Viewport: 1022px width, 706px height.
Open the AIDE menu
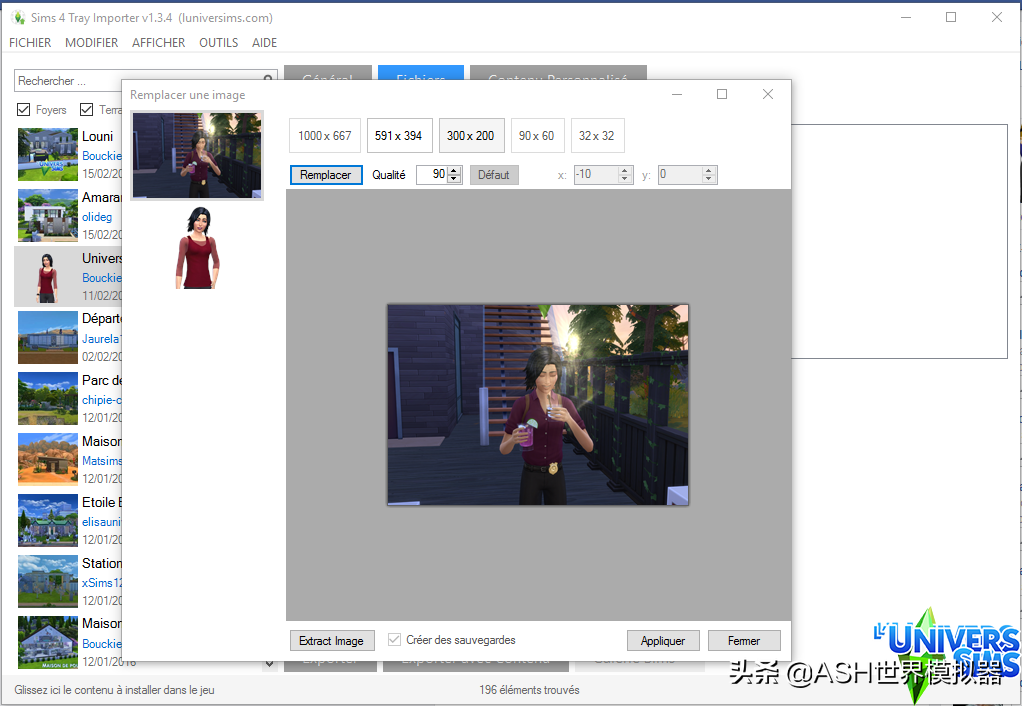tap(265, 42)
